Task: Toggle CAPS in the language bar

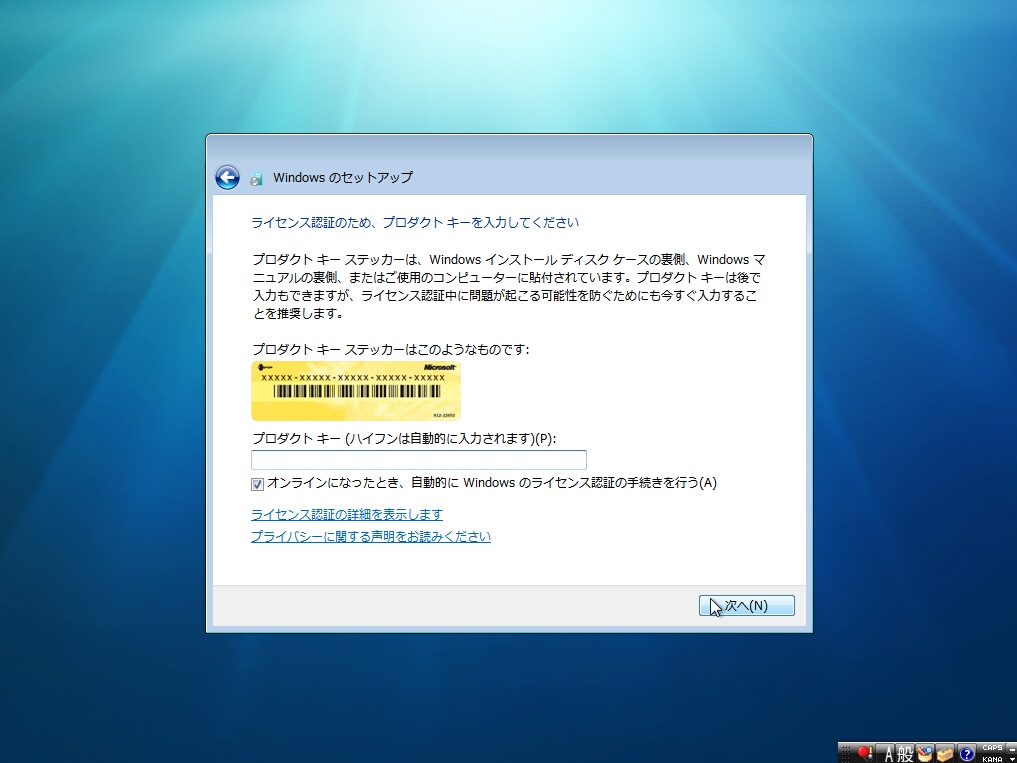Action: click(992, 747)
